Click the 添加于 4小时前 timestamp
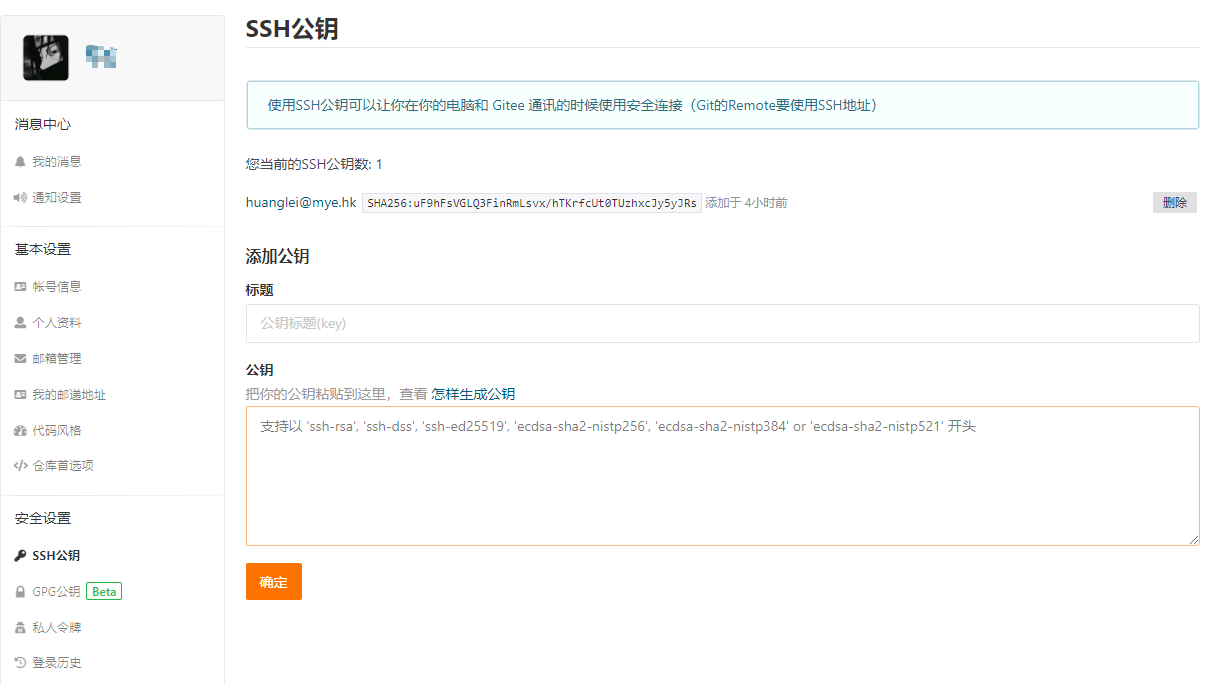This screenshot has height=685, width=1224. 746,202
